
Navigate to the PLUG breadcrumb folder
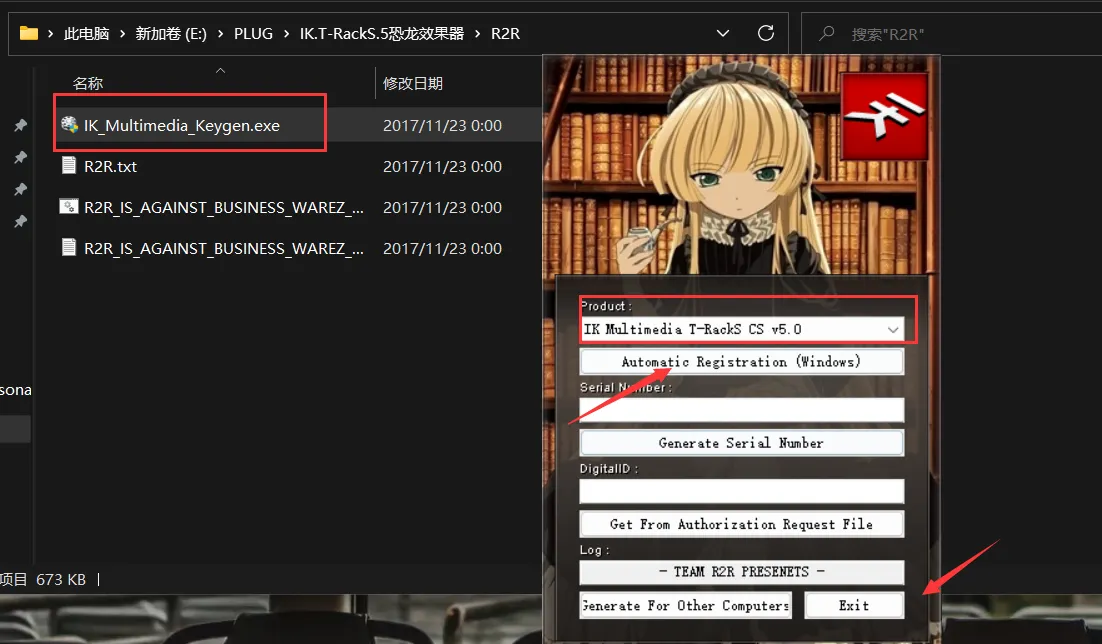(253, 34)
